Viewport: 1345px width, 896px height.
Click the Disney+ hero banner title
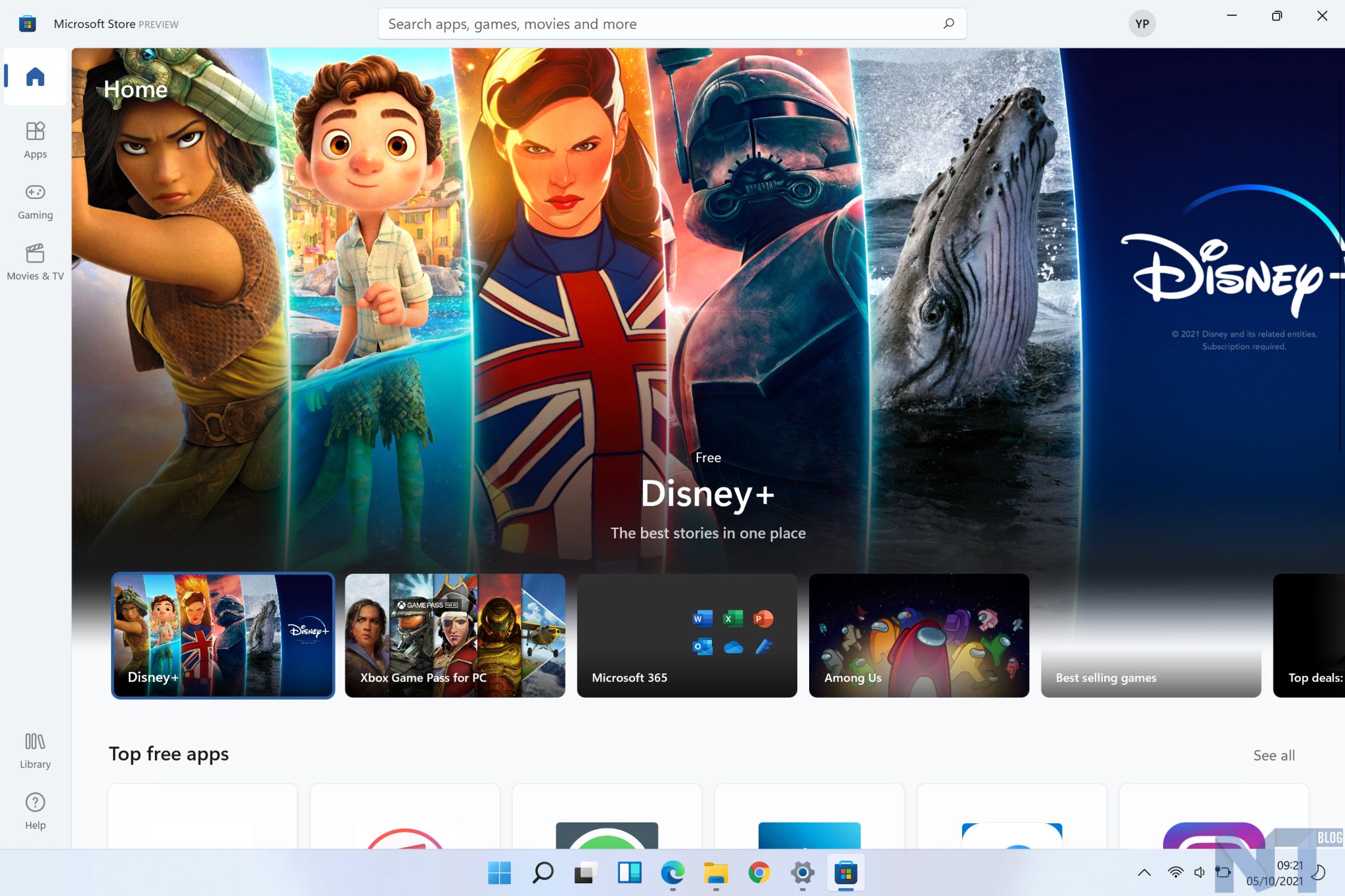[x=707, y=494]
